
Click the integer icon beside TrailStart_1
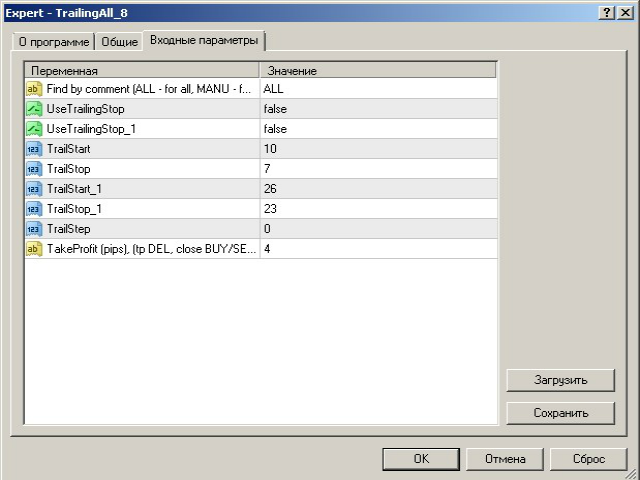(x=34, y=189)
